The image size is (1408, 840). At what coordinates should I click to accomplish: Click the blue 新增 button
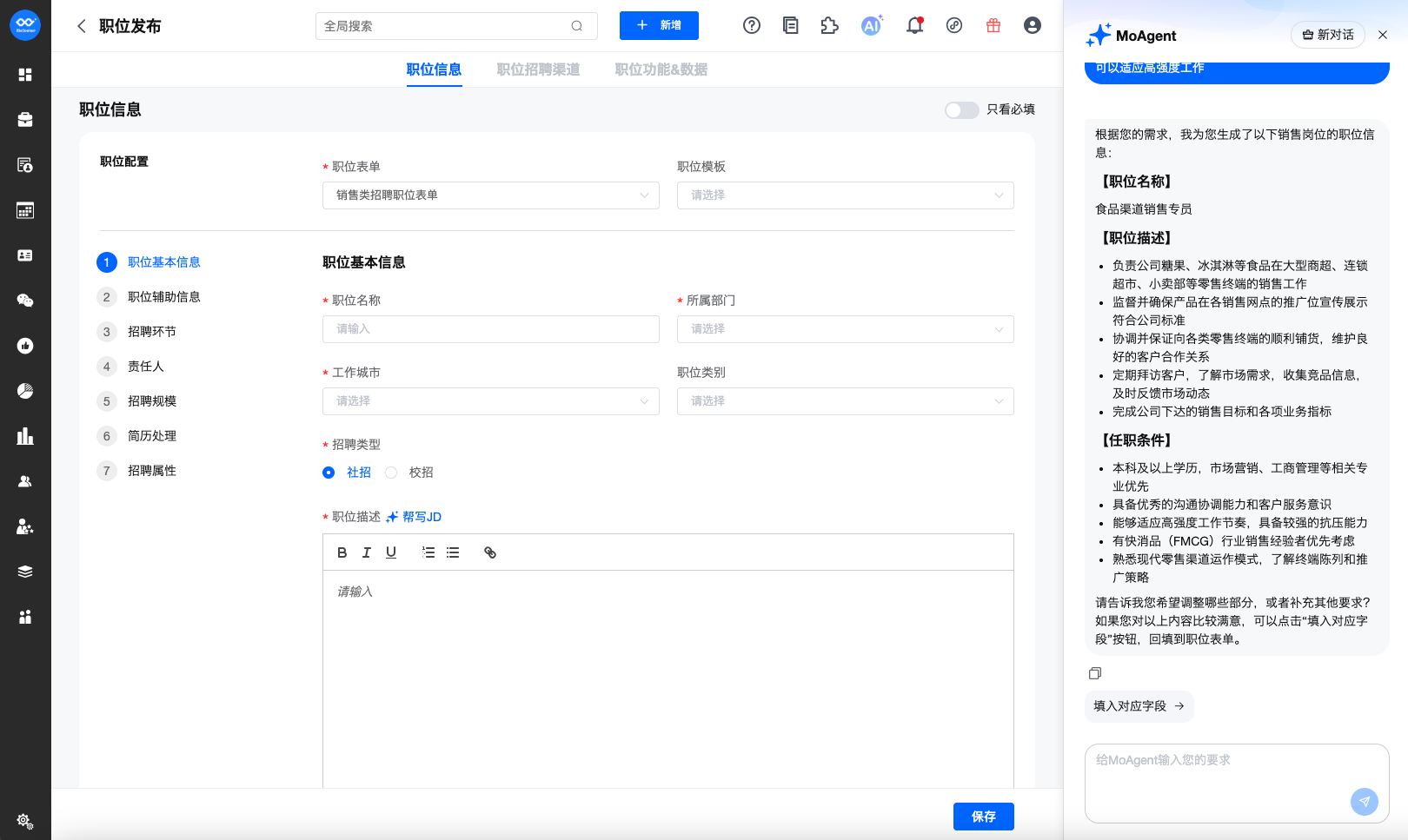coord(659,25)
